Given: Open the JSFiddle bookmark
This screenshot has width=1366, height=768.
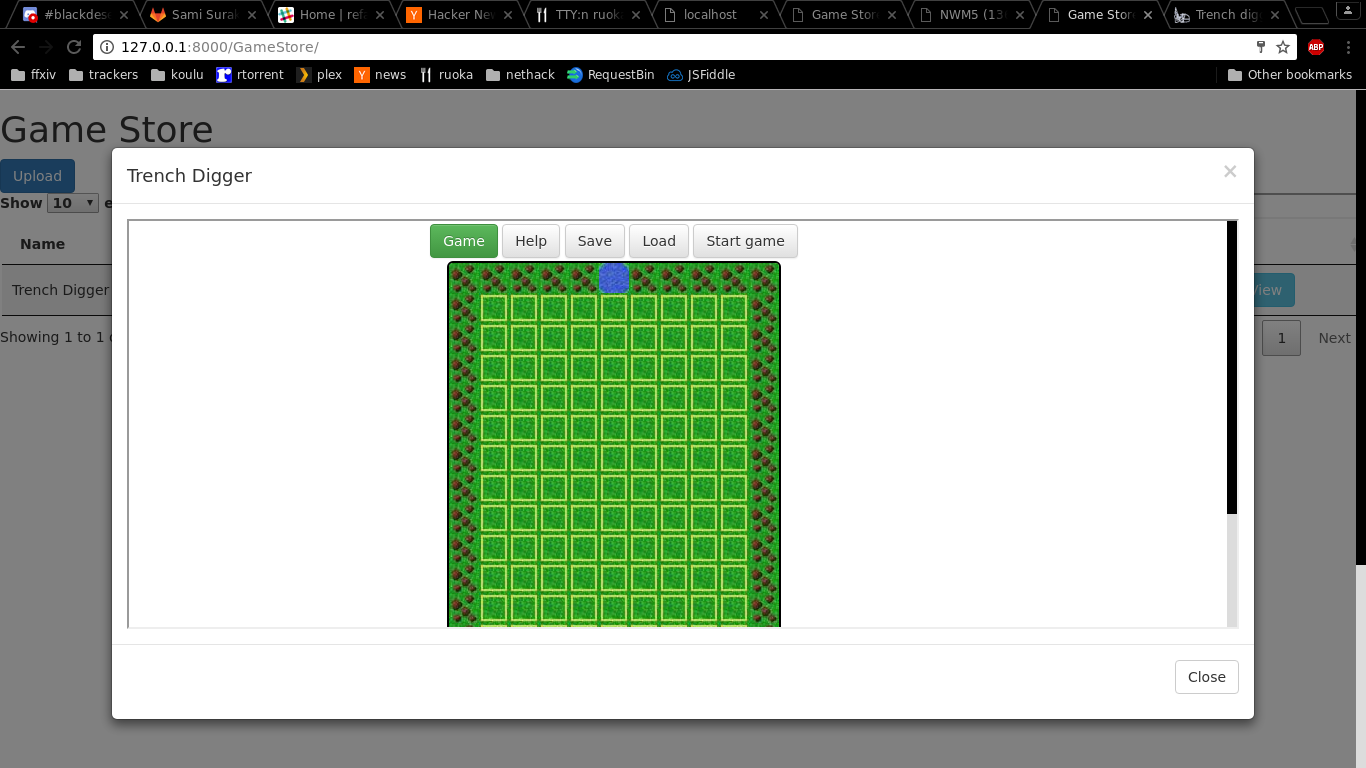Looking at the screenshot, I should click(701, 75).
